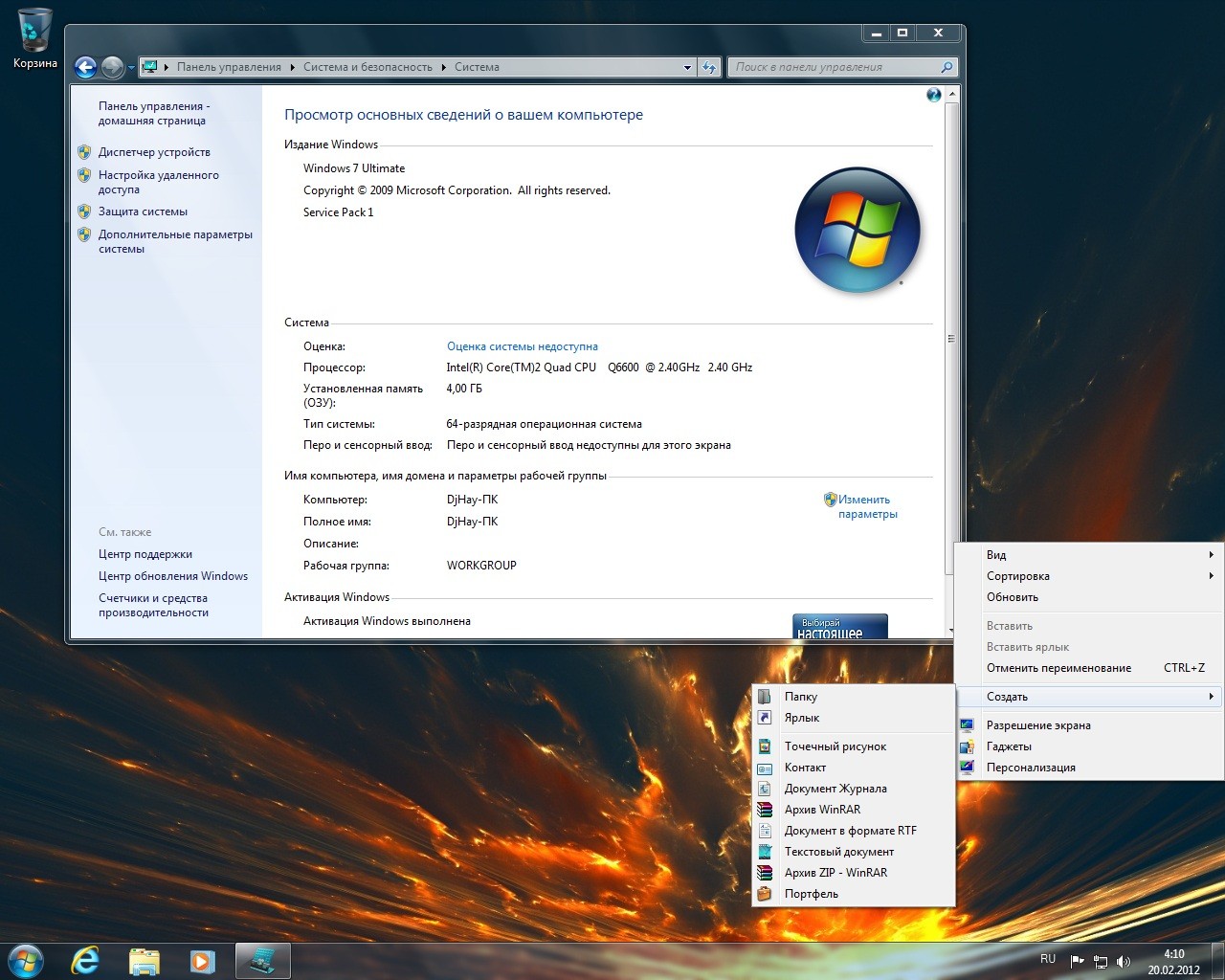The width and height of the screenshot is (1225, 980).
Task: Click the WinRAR icon next to Архив WinRAR
Action: (765, 810)
